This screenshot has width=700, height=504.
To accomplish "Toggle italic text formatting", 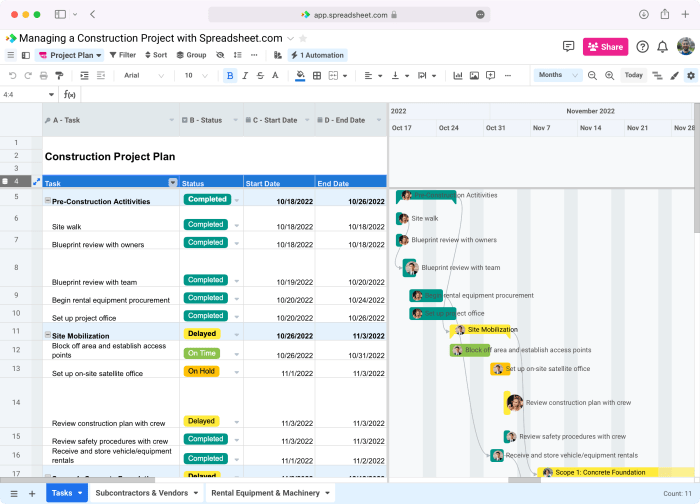I will click(x=246, y=75).
